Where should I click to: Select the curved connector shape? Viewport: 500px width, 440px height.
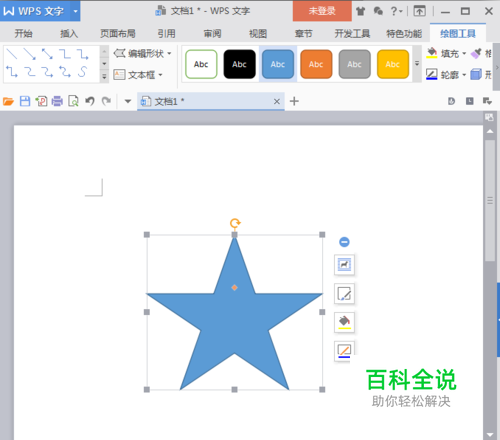[30, 71]
